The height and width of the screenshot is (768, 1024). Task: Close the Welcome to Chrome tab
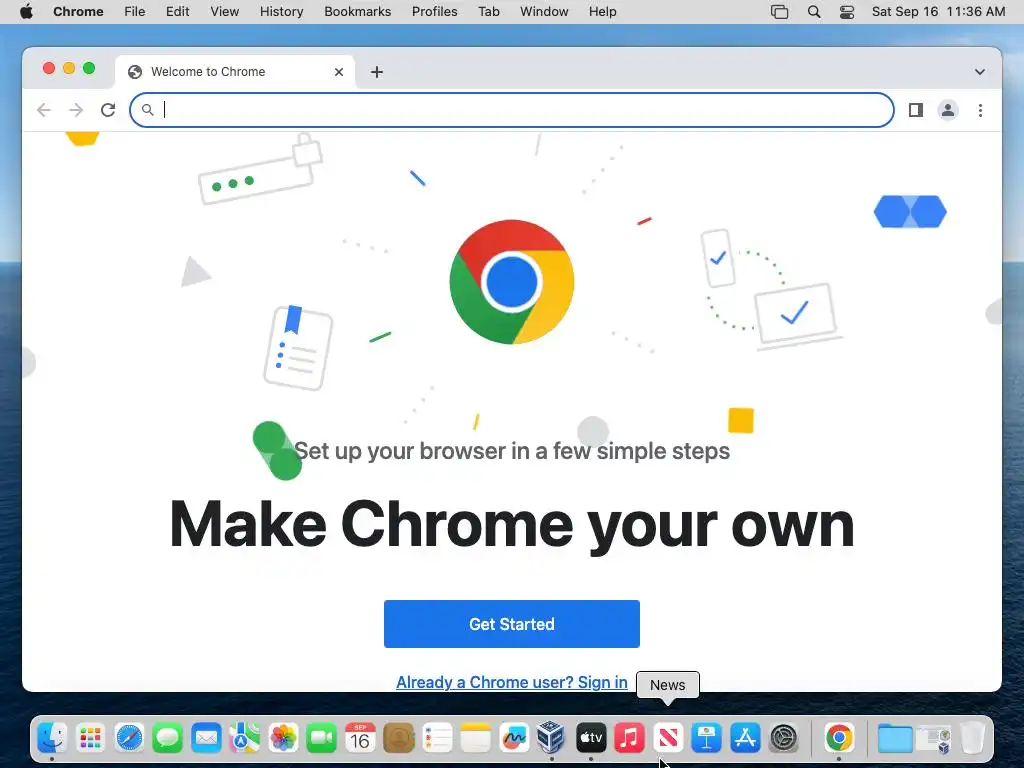click(x=339, y=72)
